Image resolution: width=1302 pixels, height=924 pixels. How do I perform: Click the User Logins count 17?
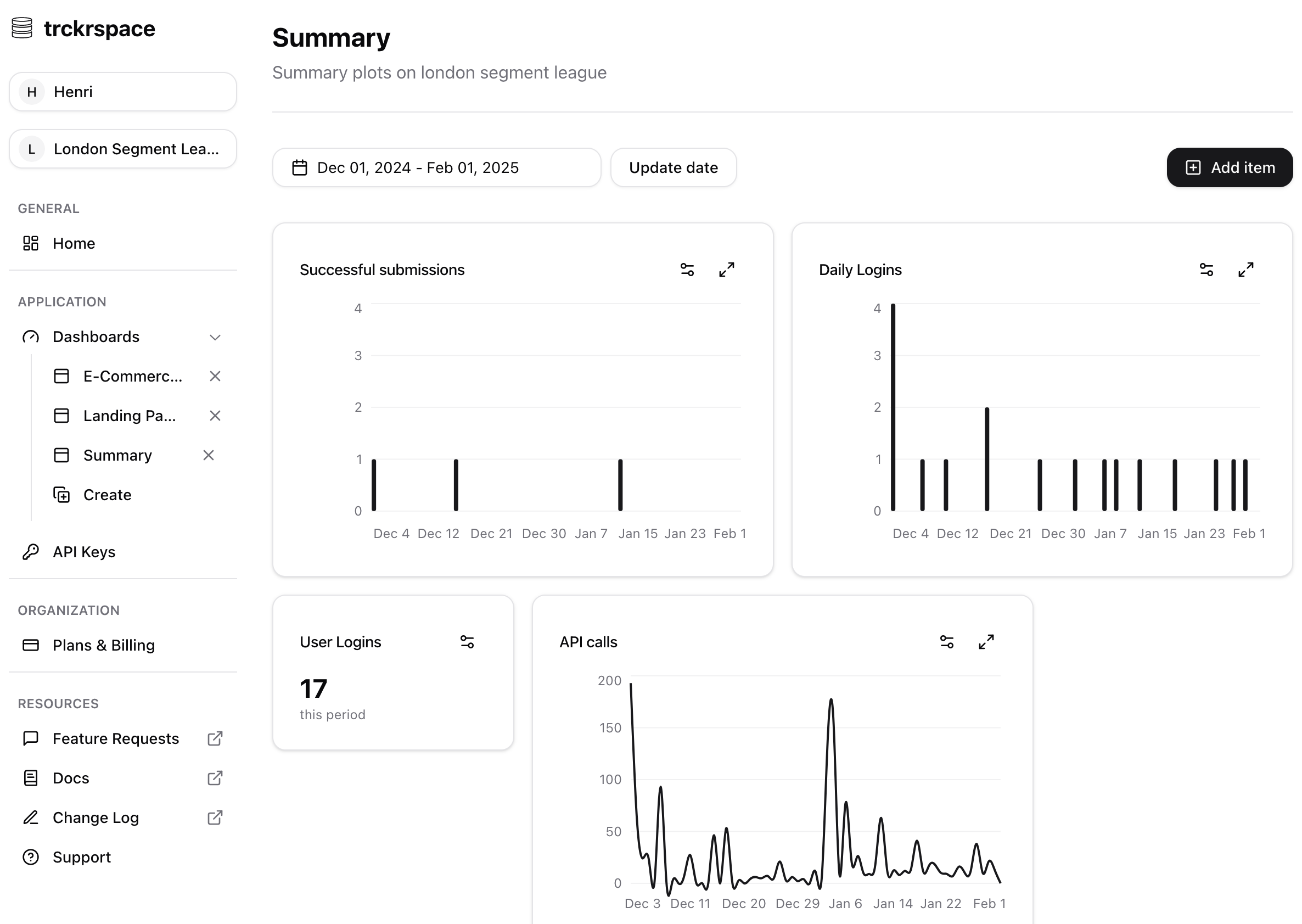point(313,688)
